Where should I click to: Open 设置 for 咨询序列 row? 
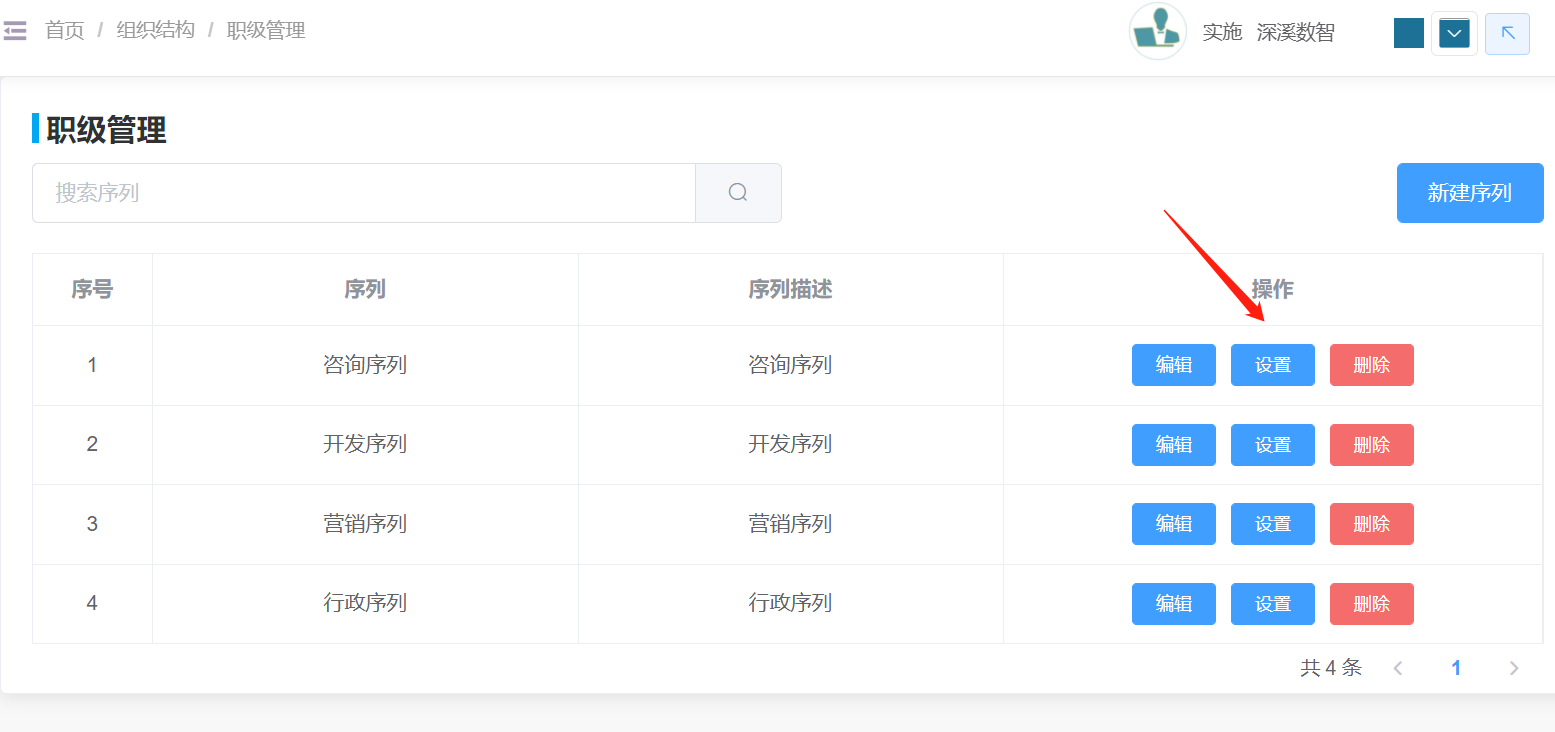coord(1272,365)
